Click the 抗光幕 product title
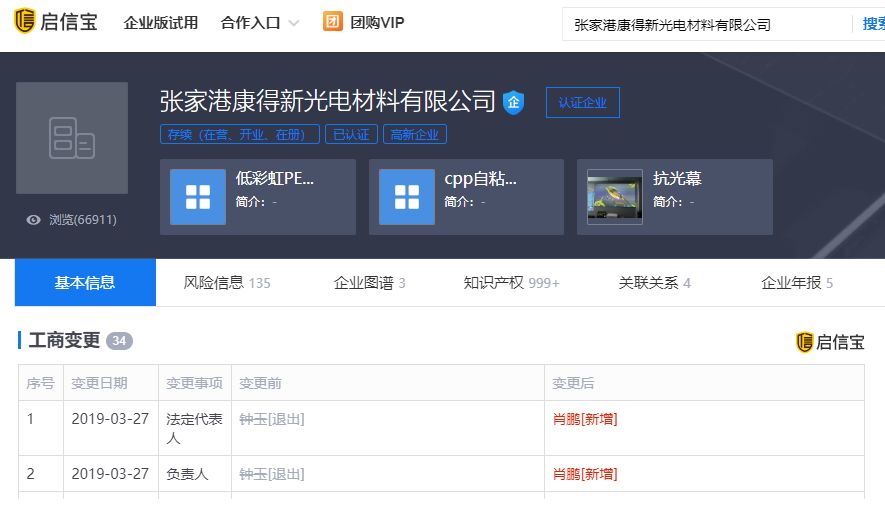 [x=677, y=178]
